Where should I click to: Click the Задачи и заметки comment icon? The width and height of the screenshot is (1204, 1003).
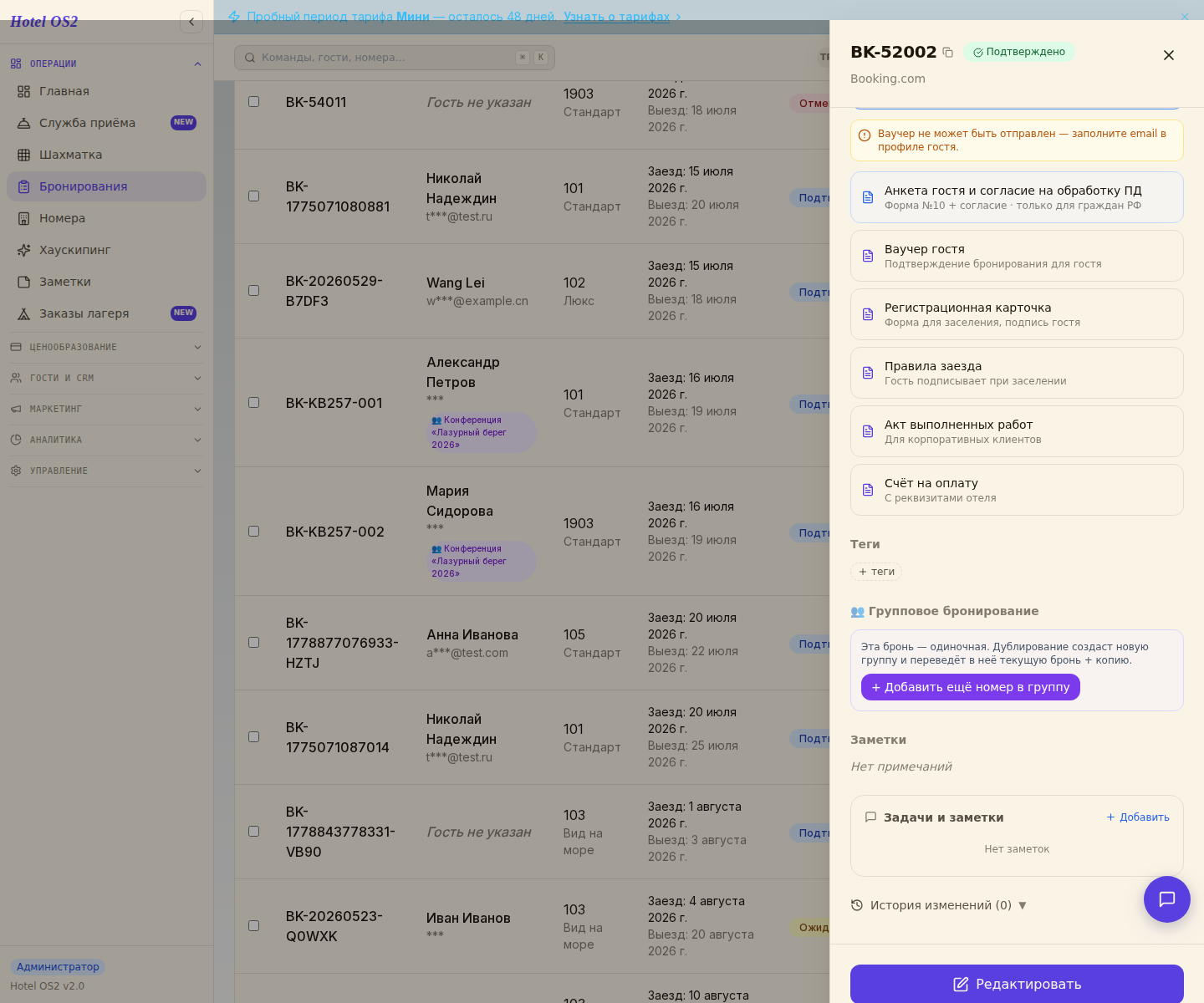(x=870, y=817)
